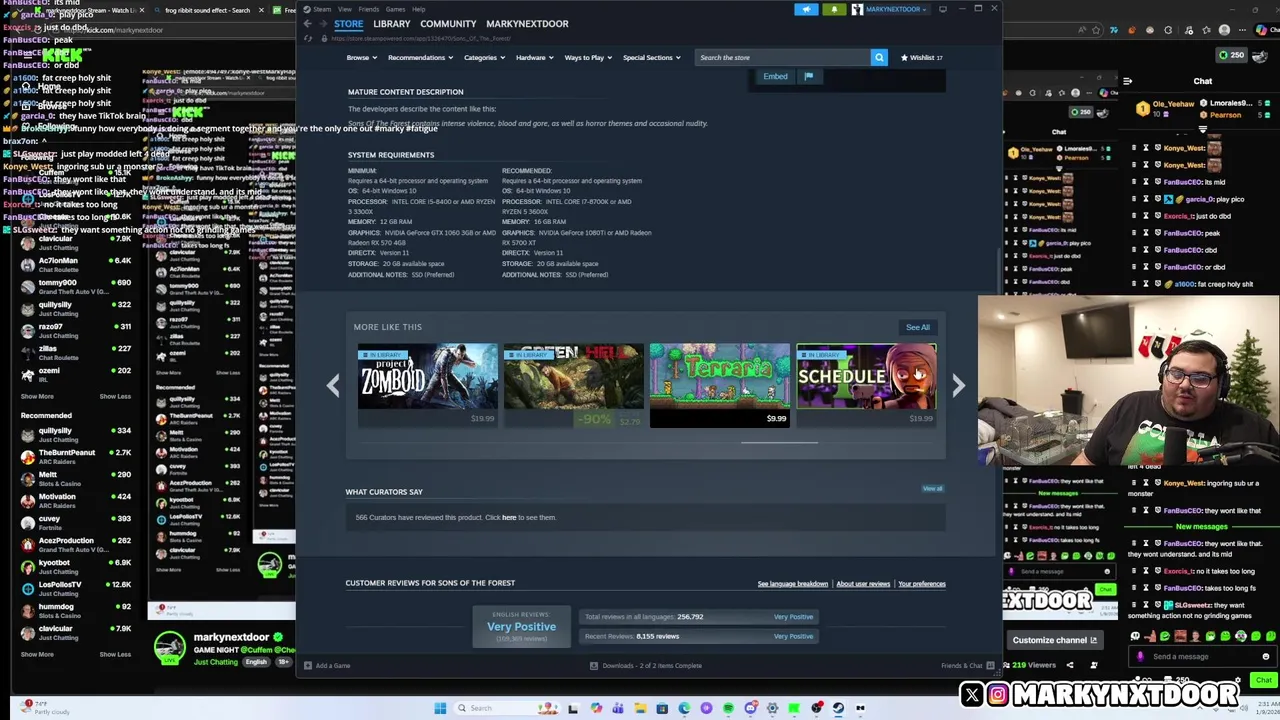Open the Wishlist link
The image size is (1280, 720).
921,57
